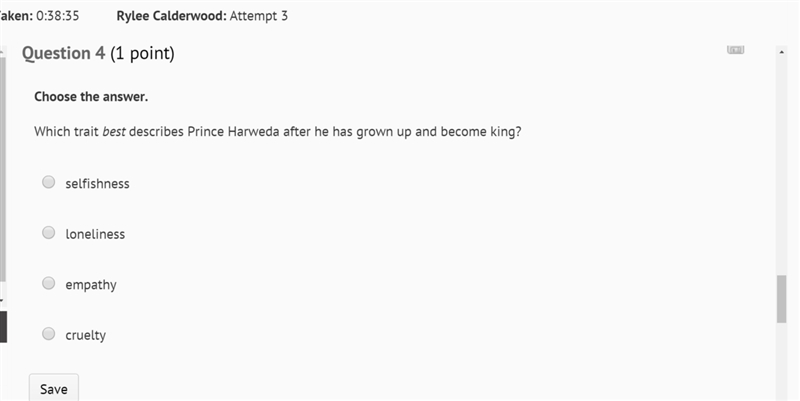Mark empathy as the answer
Screen dimensions: 800x401
pos(48,283)
